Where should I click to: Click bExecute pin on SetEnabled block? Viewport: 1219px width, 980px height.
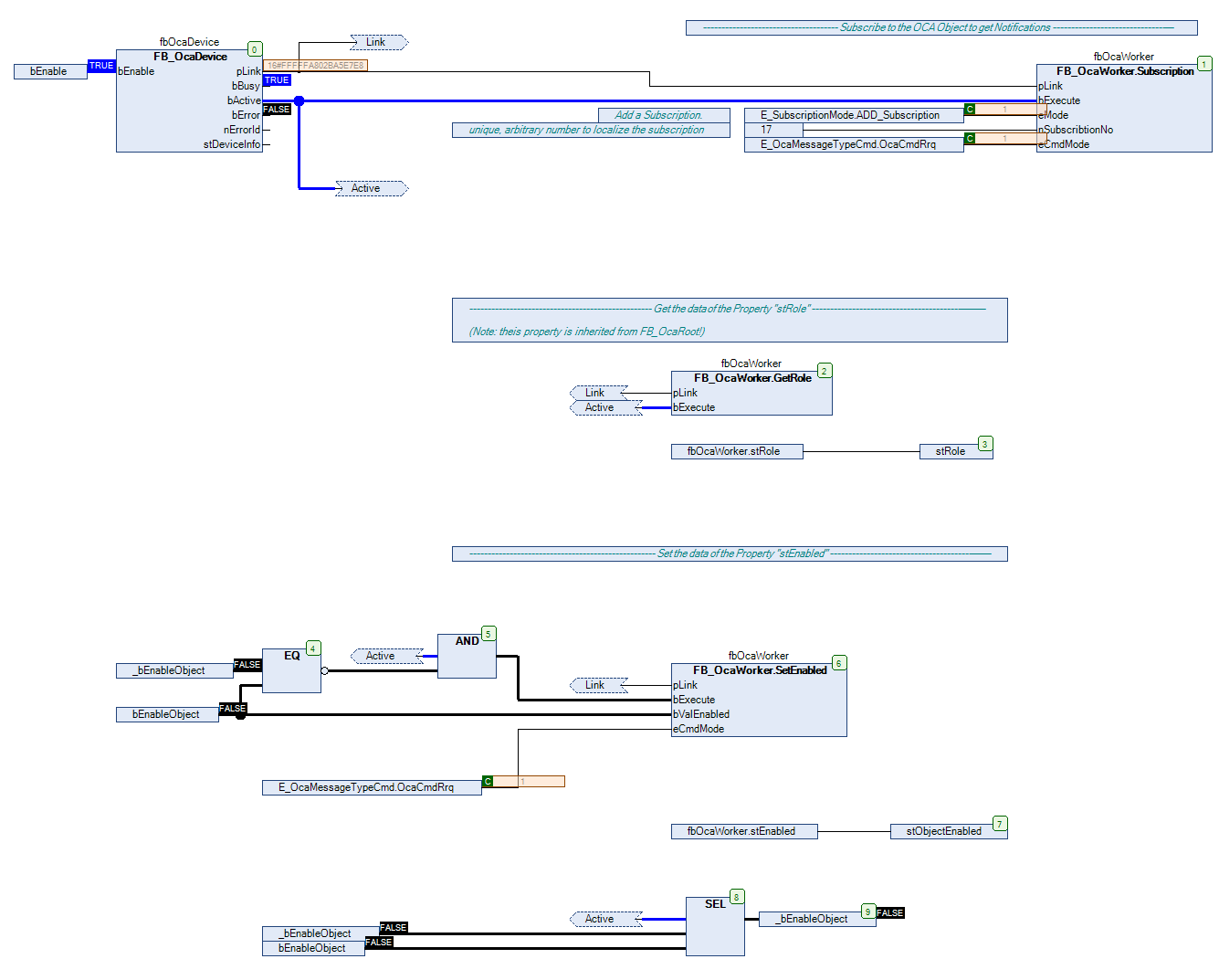[x=694, y=700]
